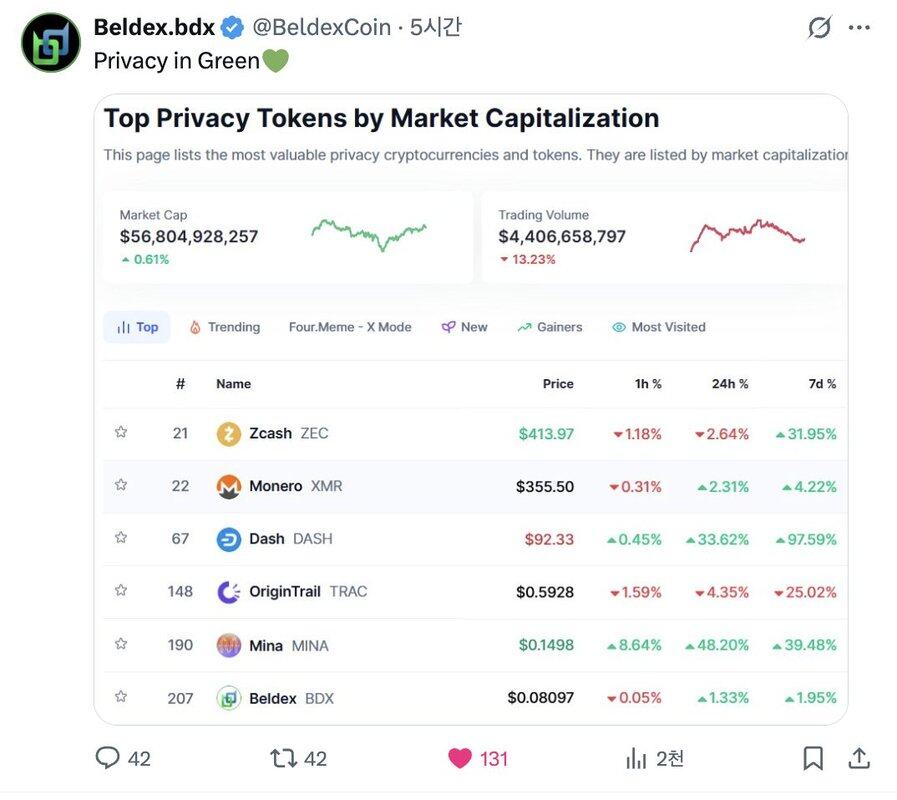Bookmark this Beldex post
This screenshot has width=897, height=800.
[813, 759]
